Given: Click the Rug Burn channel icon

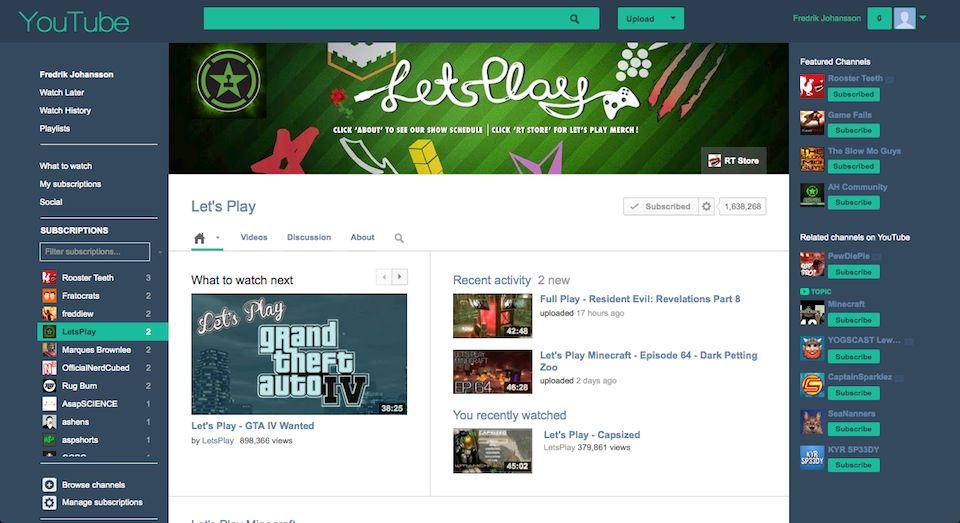Looking at the screenshot, I should 50,386.
